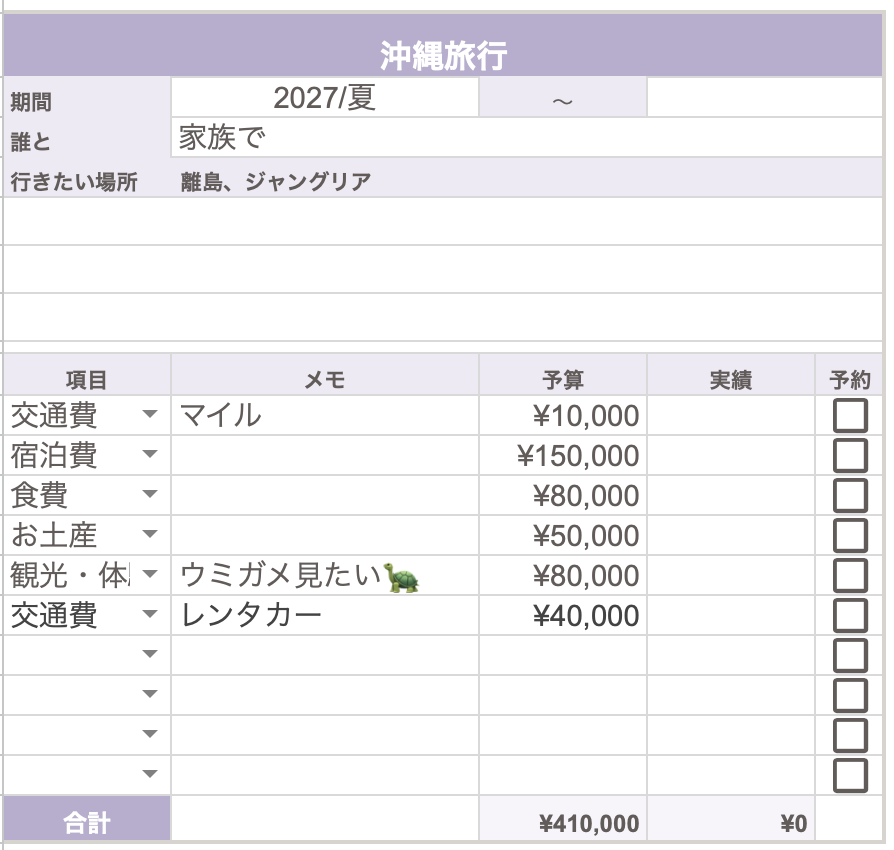
Task: Select the 予算 column header
Action: (563, 375)
